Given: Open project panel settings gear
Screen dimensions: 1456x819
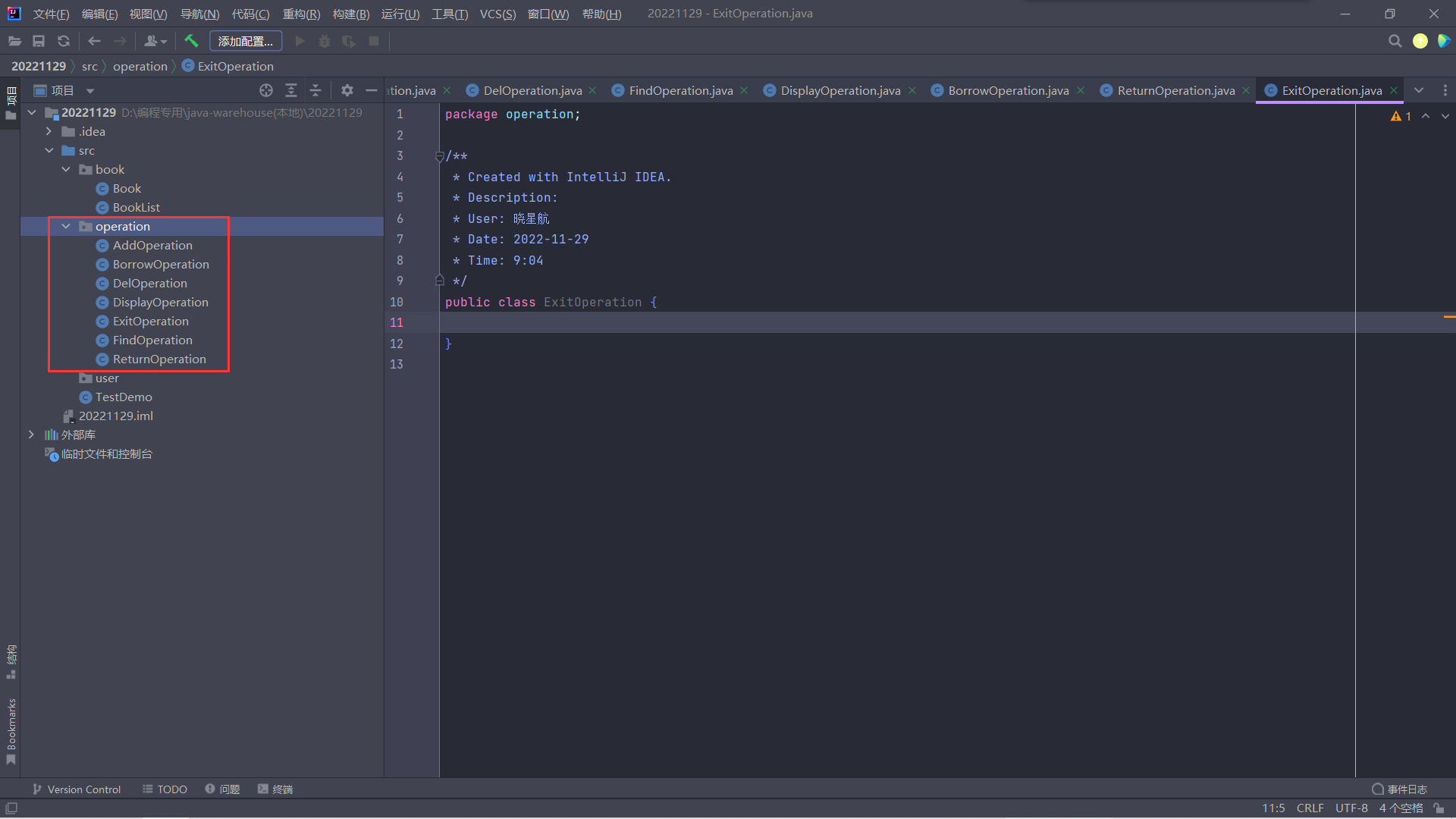Looking at the screenshot, I should (347, 90).
